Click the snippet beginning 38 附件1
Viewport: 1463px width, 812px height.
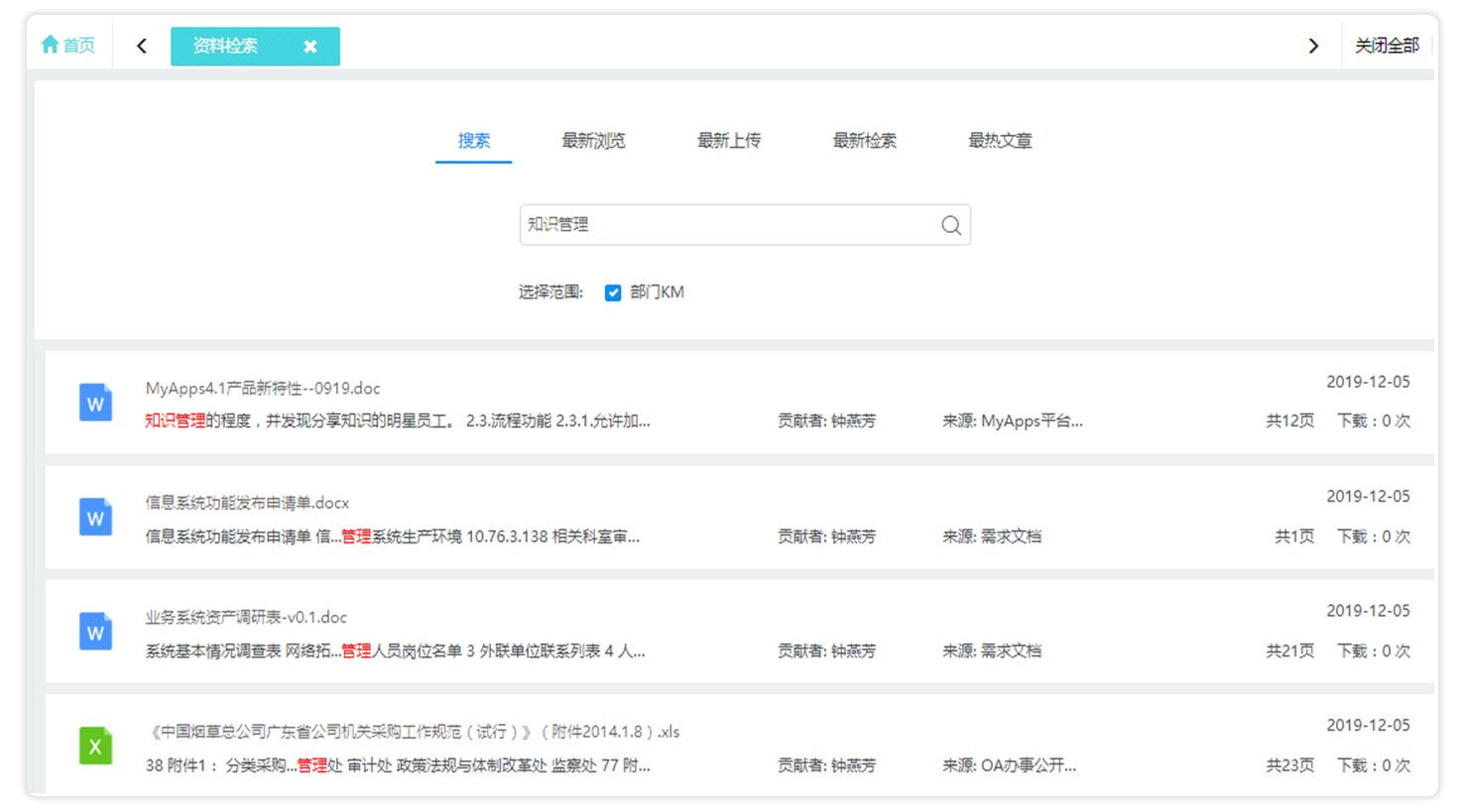click(398, 765)
